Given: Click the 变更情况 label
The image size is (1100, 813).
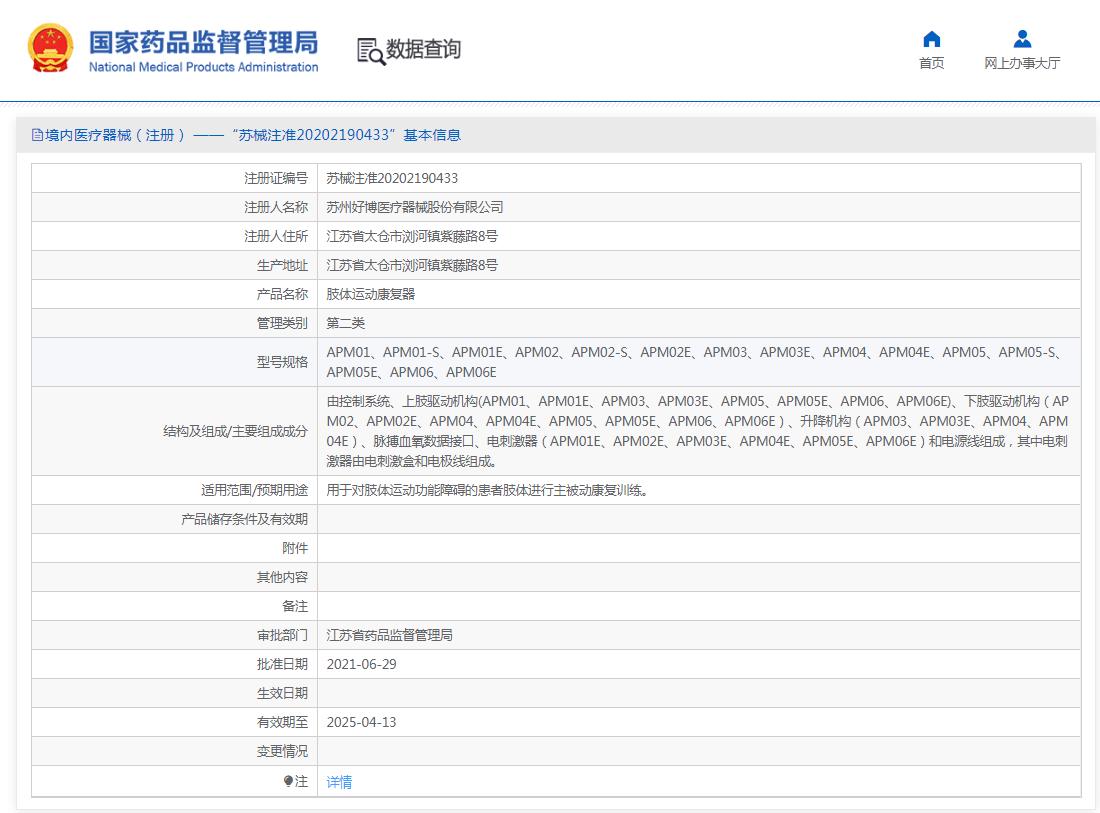Looking at the screenshot, I should pos(282,751).
